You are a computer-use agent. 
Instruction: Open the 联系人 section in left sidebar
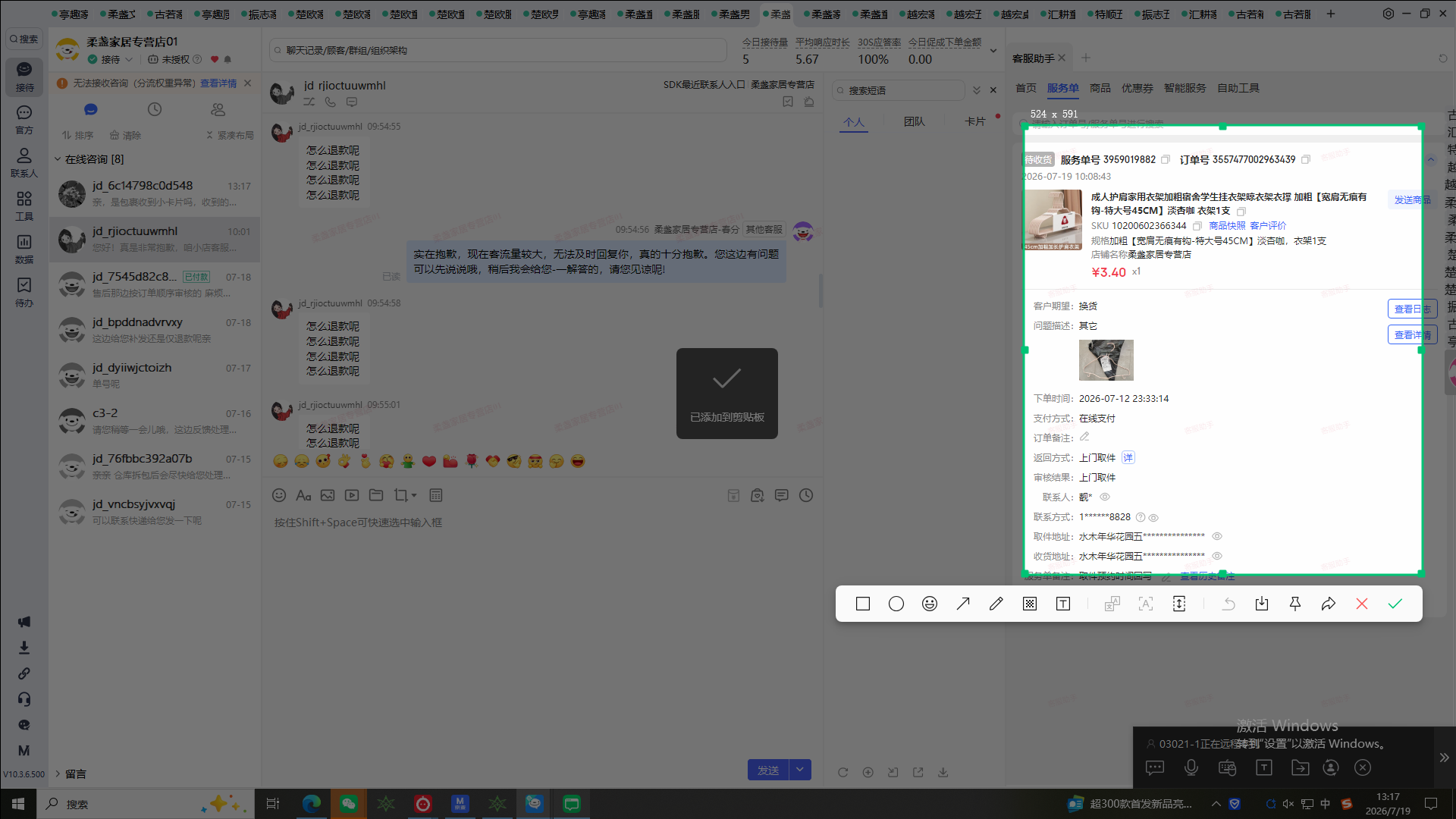point(24,162)
